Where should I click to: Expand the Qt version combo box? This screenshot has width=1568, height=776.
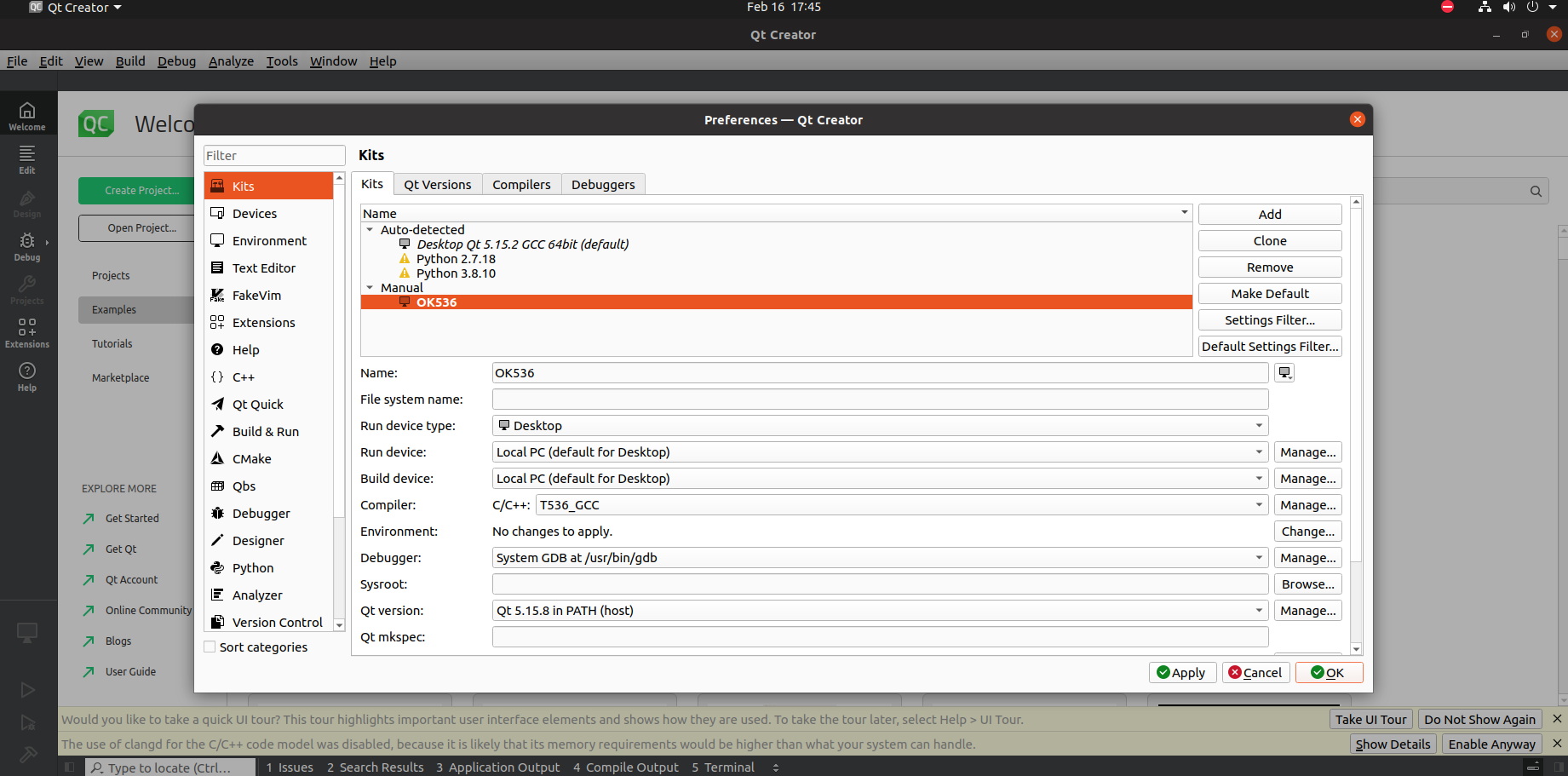880,611
